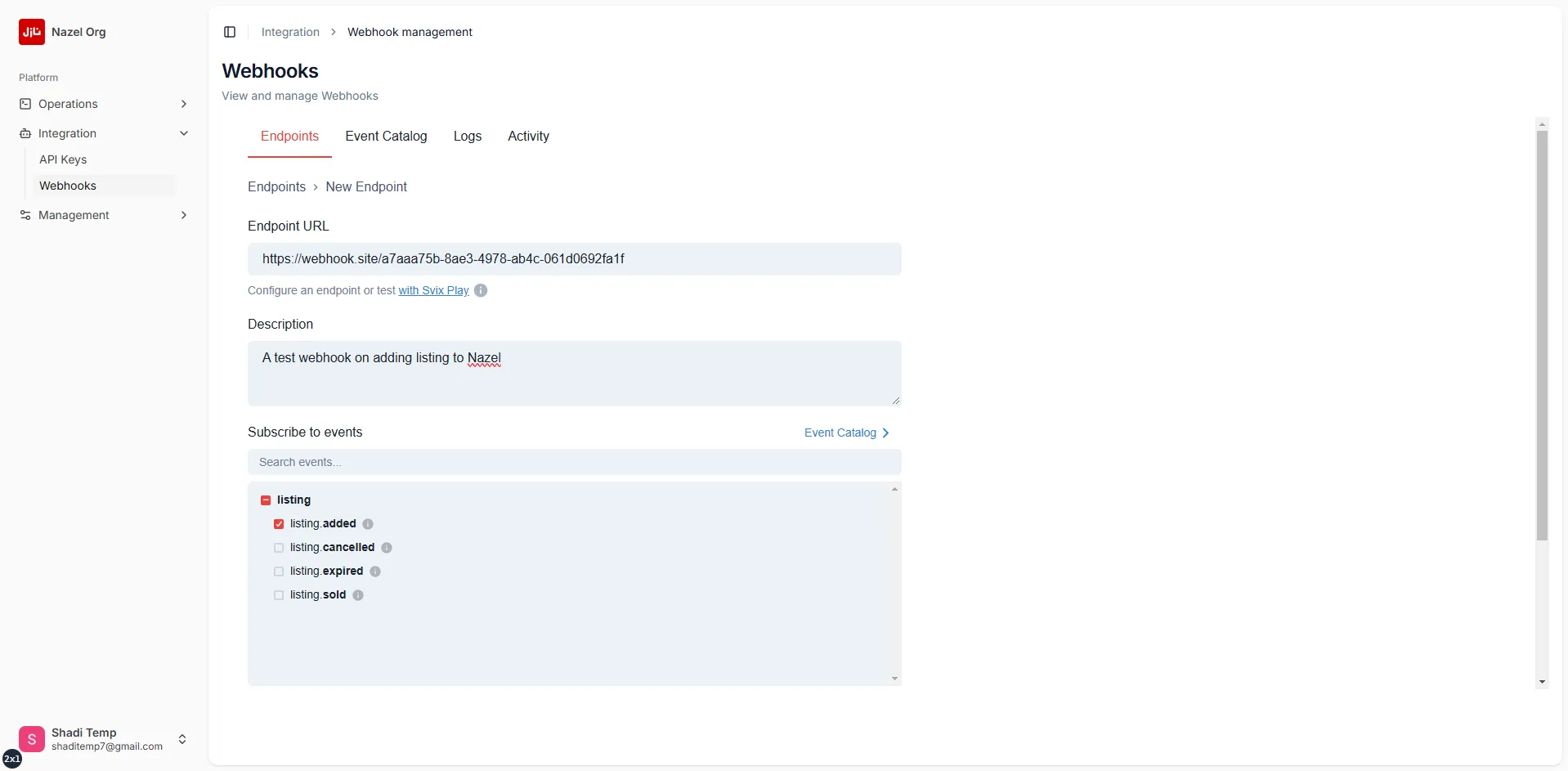Image resolution: width=1568 pixels, height=771 pixels.
Task: Click the Operations sidebar icon
Action: [x=25, y=103]
